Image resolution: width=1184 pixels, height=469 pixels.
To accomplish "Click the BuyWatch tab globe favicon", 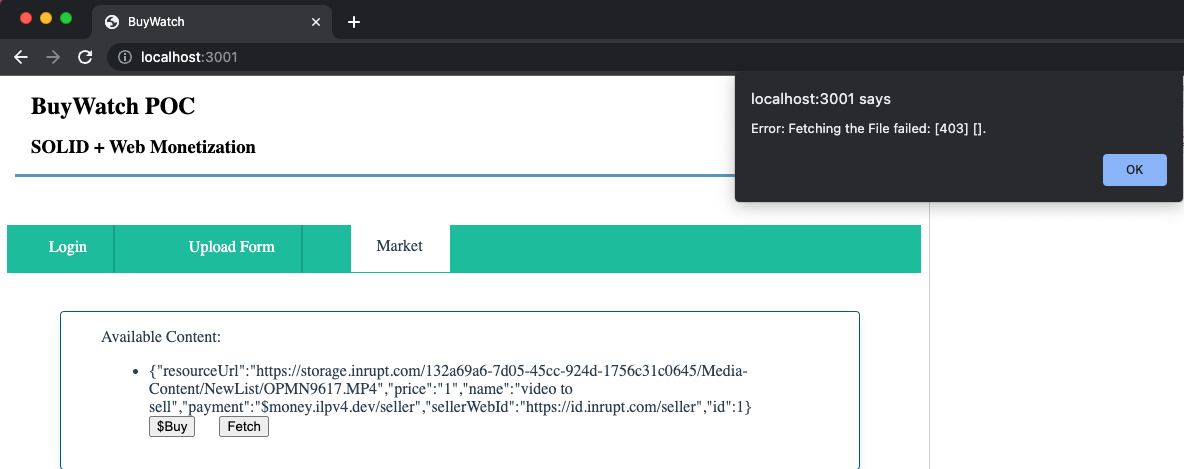I will pos(113,22).
